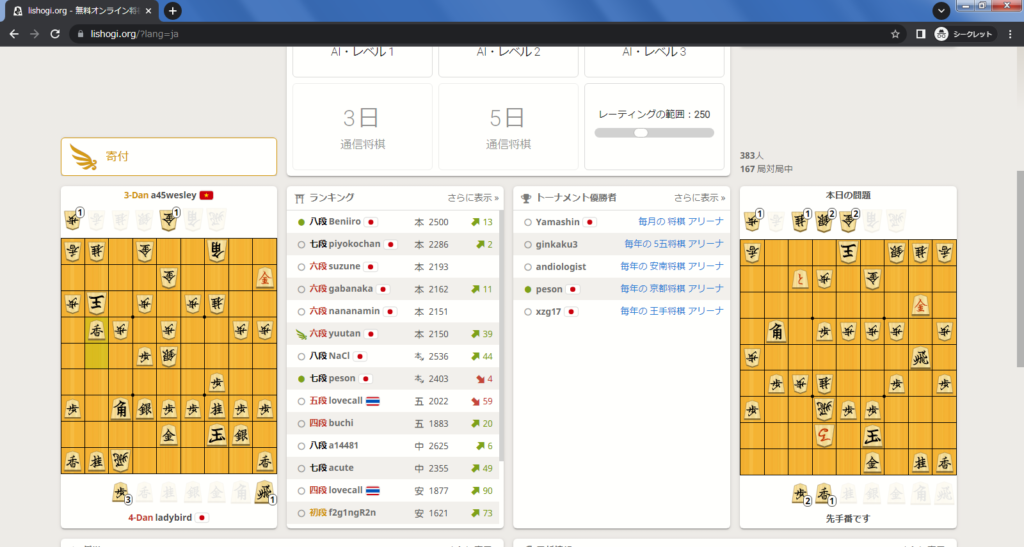
Task: Select the 5日 通信将棋 game option
Action: coord(508,127)
